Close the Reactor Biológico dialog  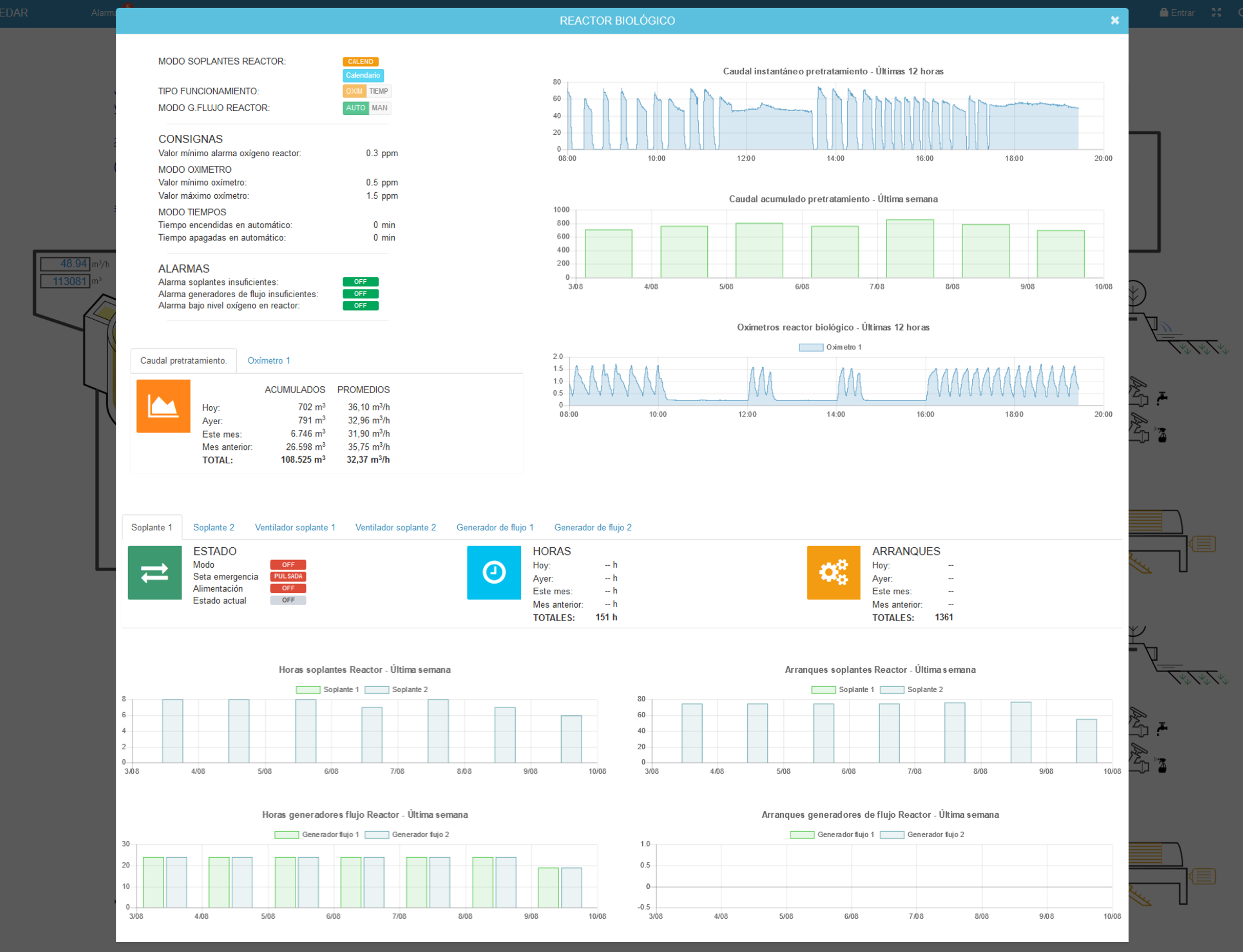(1114, 20)
